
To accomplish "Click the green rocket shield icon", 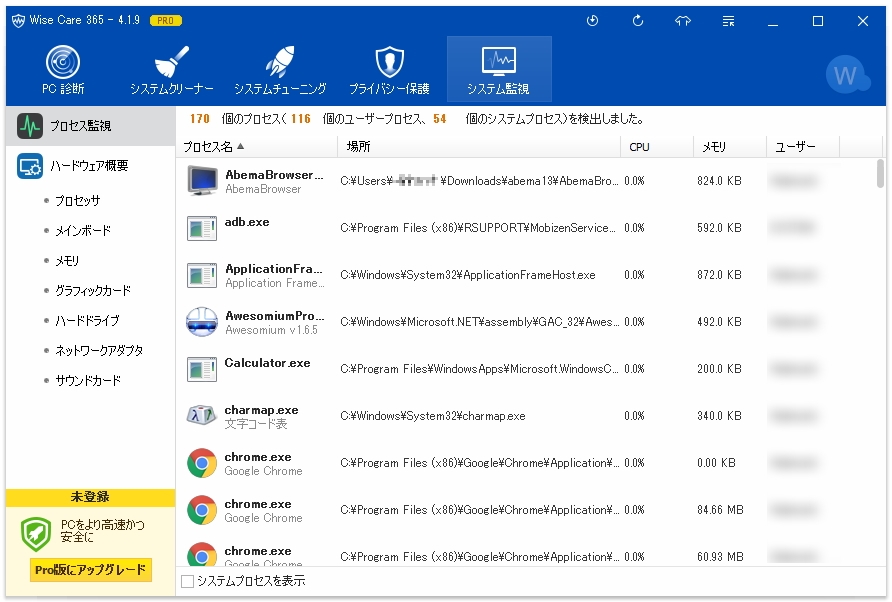I will (36, 534).
